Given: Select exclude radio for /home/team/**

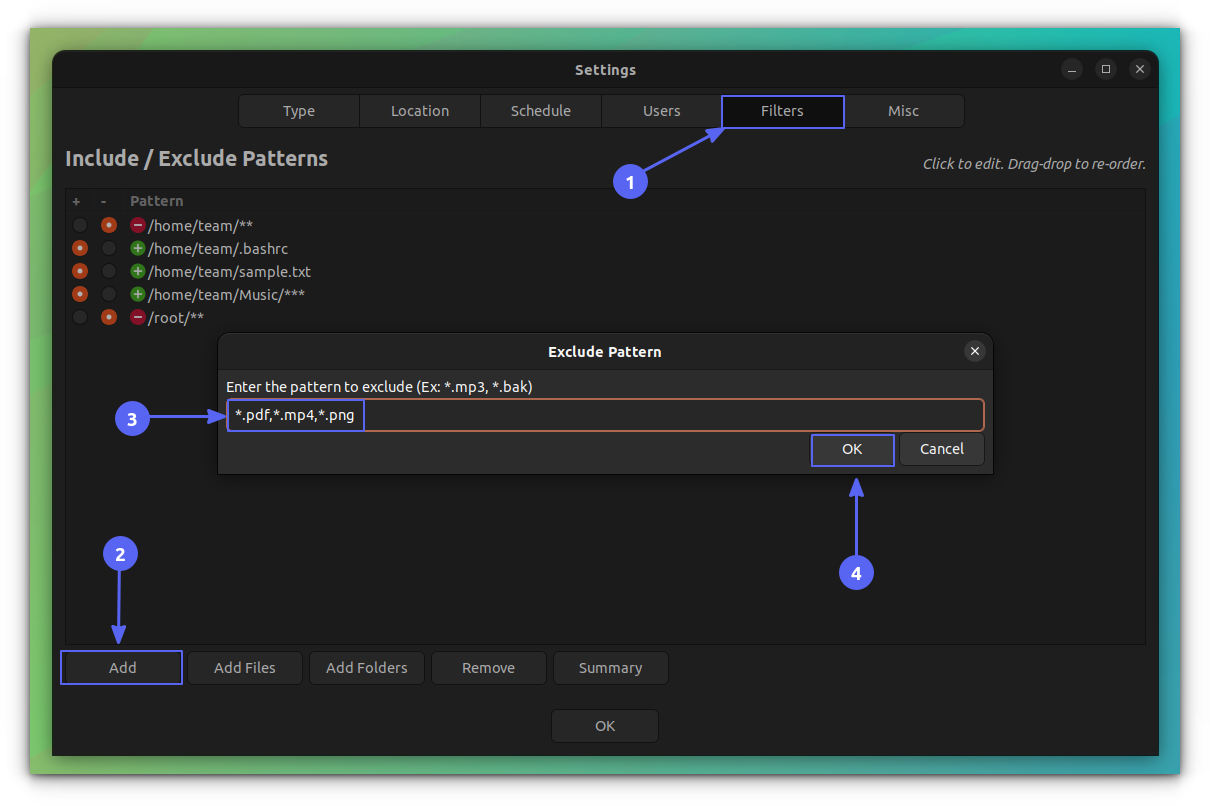Looking at the screenshot, I should (x=109, y=225).
